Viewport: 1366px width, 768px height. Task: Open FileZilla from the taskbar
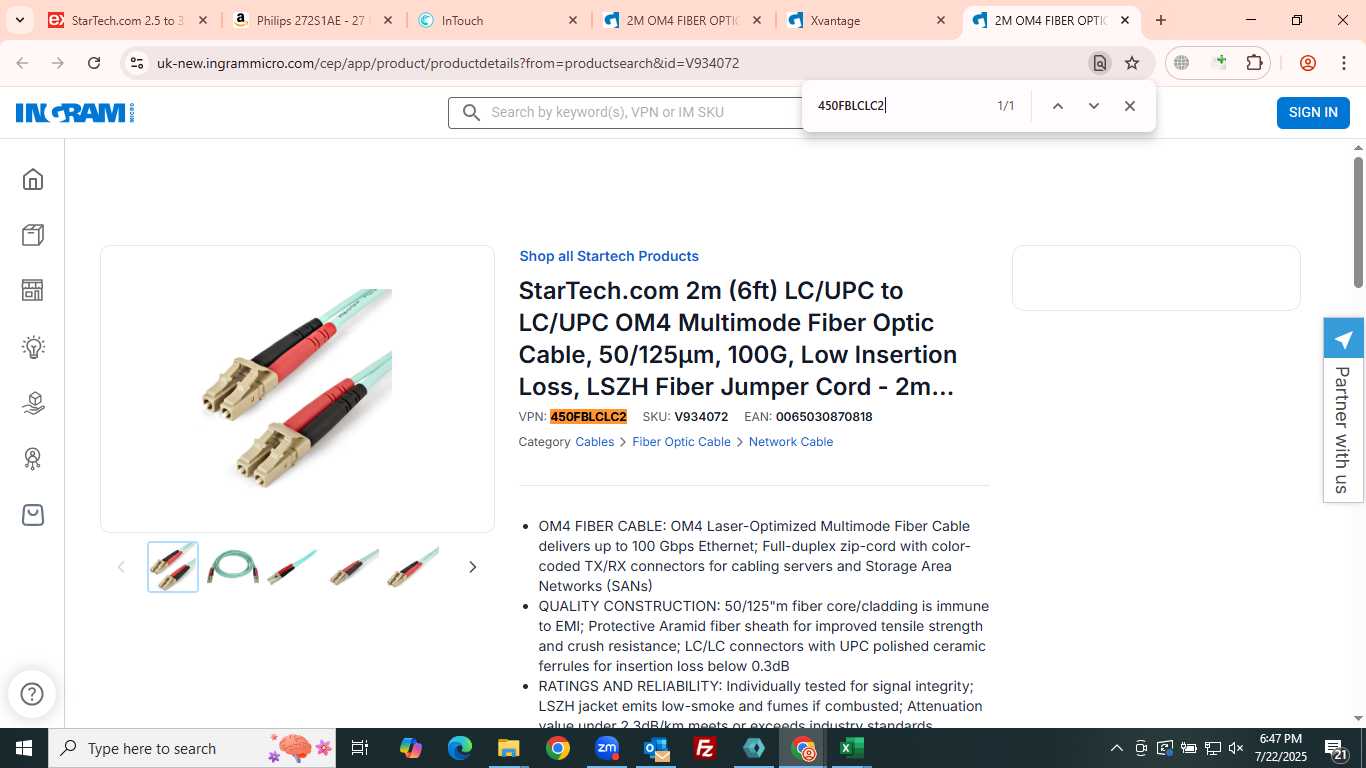705,748
